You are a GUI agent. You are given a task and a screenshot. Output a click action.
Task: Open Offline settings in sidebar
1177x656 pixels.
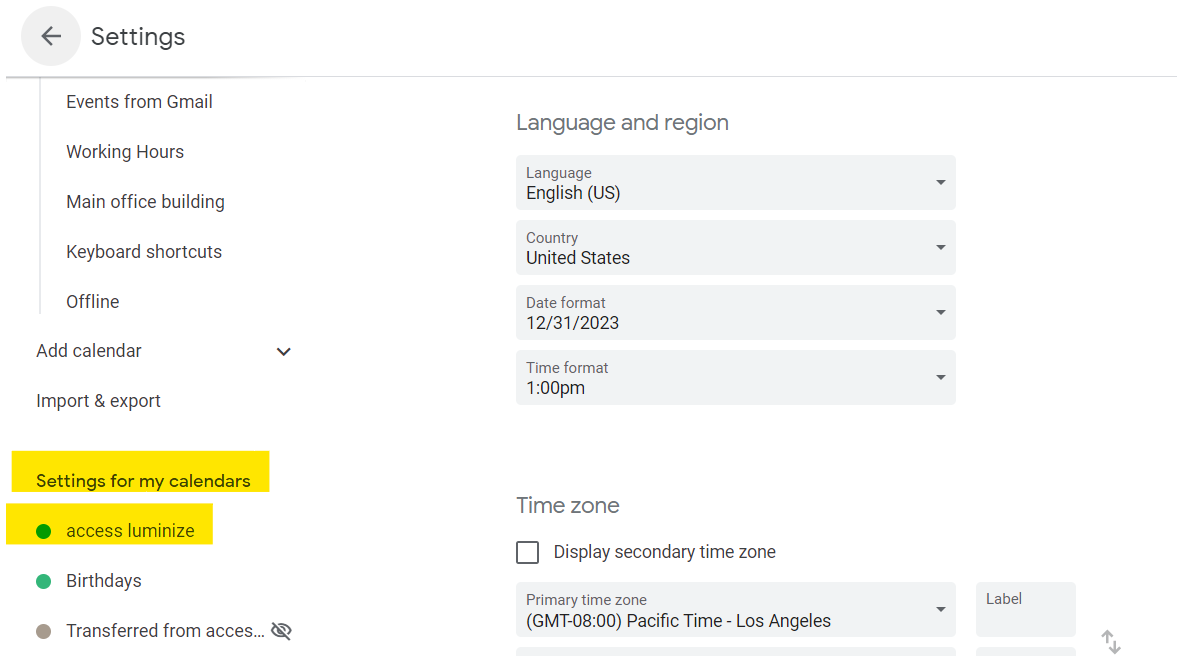[x=93, y=302]
